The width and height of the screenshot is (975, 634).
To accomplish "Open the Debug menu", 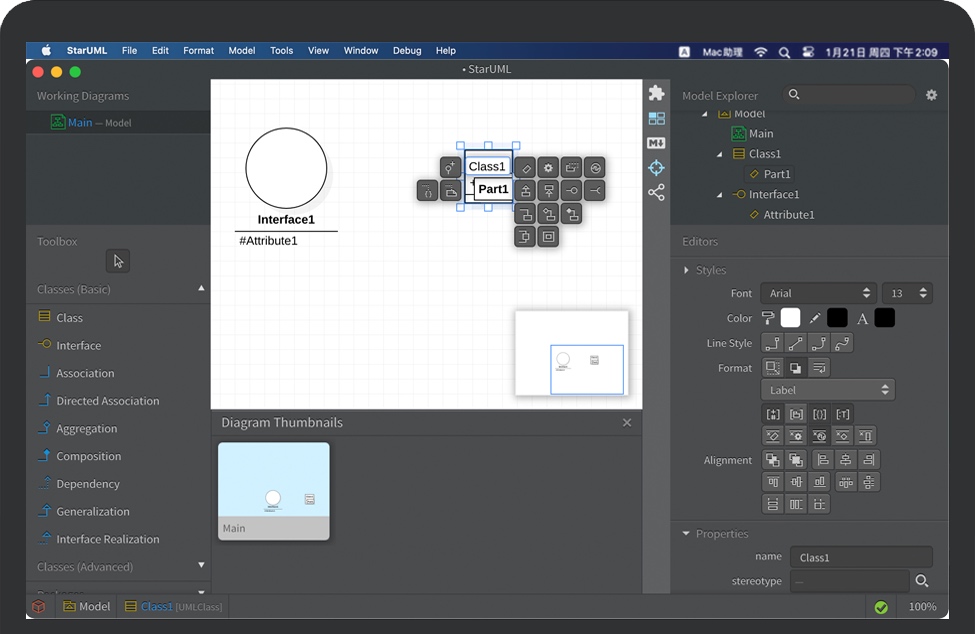I will coord(406,50).
